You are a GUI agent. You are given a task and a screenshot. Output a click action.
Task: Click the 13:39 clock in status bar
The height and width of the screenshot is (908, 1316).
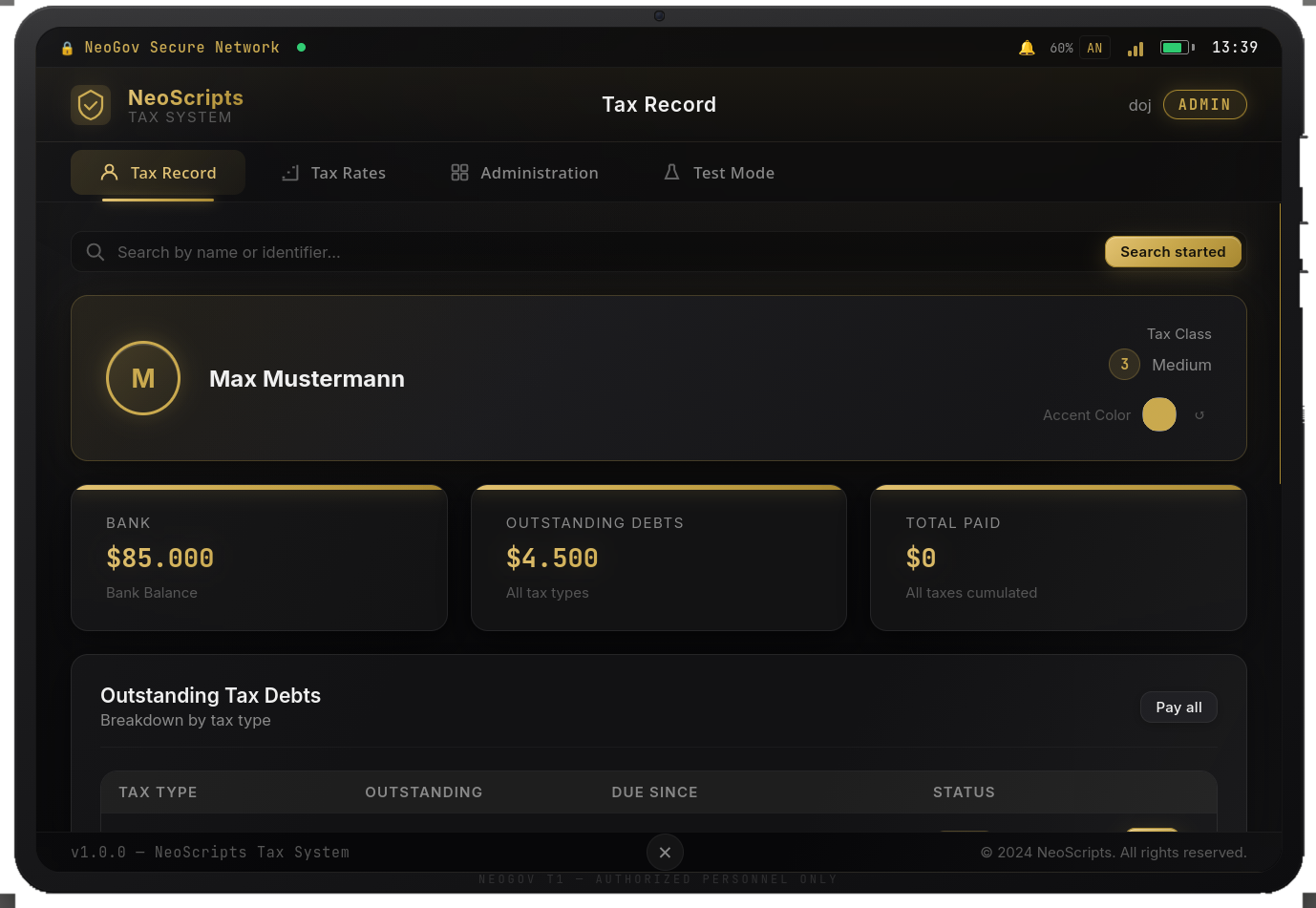tap(1235, 48)
